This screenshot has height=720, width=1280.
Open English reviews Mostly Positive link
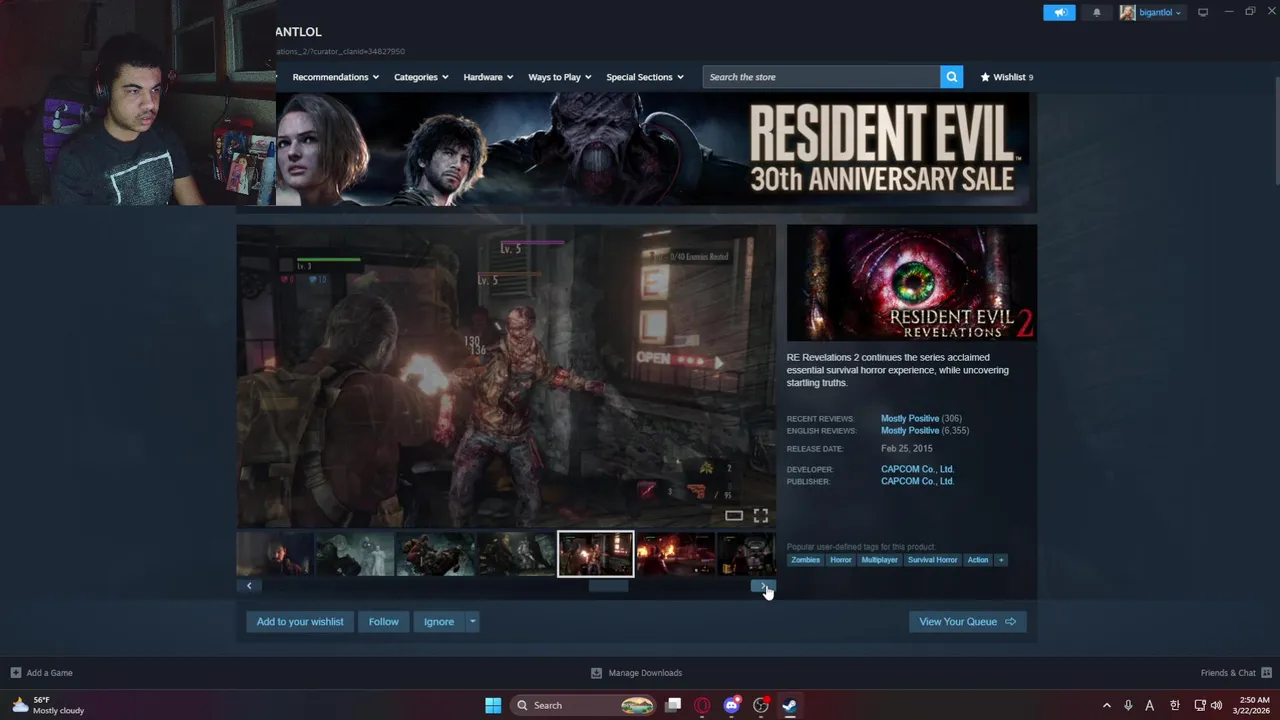910,431
